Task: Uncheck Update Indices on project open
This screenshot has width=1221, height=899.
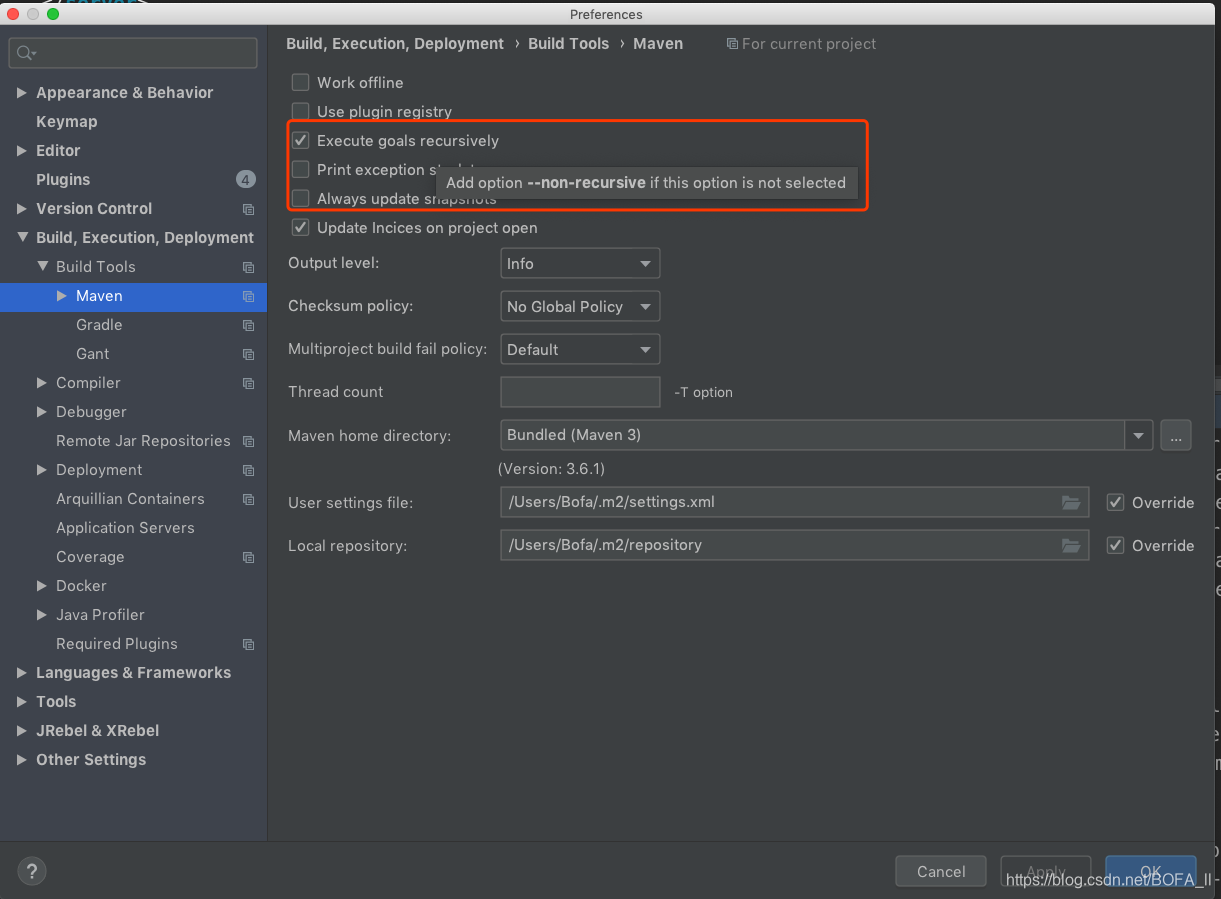Action: (x=300, y=227)
